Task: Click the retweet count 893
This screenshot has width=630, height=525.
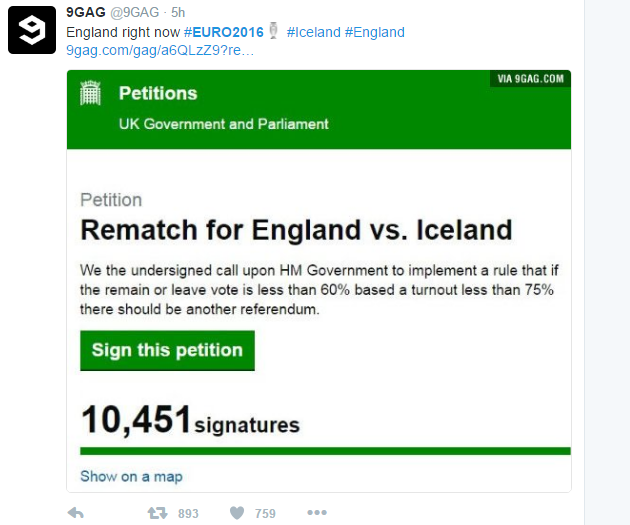Action: 188,514
